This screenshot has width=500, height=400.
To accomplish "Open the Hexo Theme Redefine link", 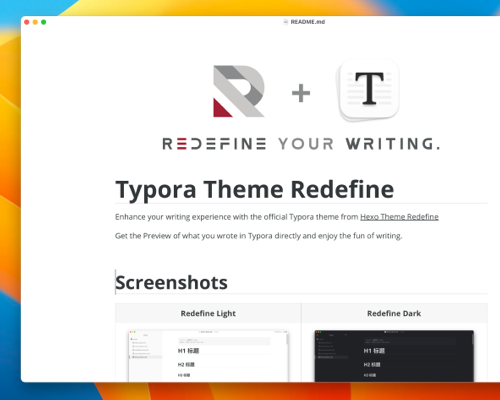I will (x=399, y=217).
